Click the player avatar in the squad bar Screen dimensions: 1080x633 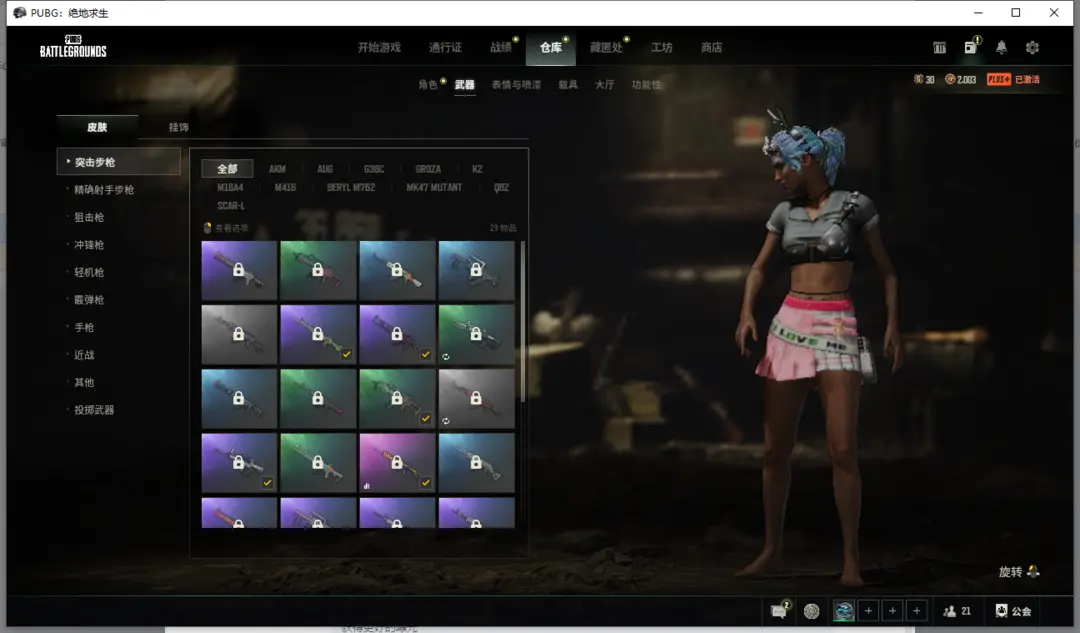click(x=844, y=611)
